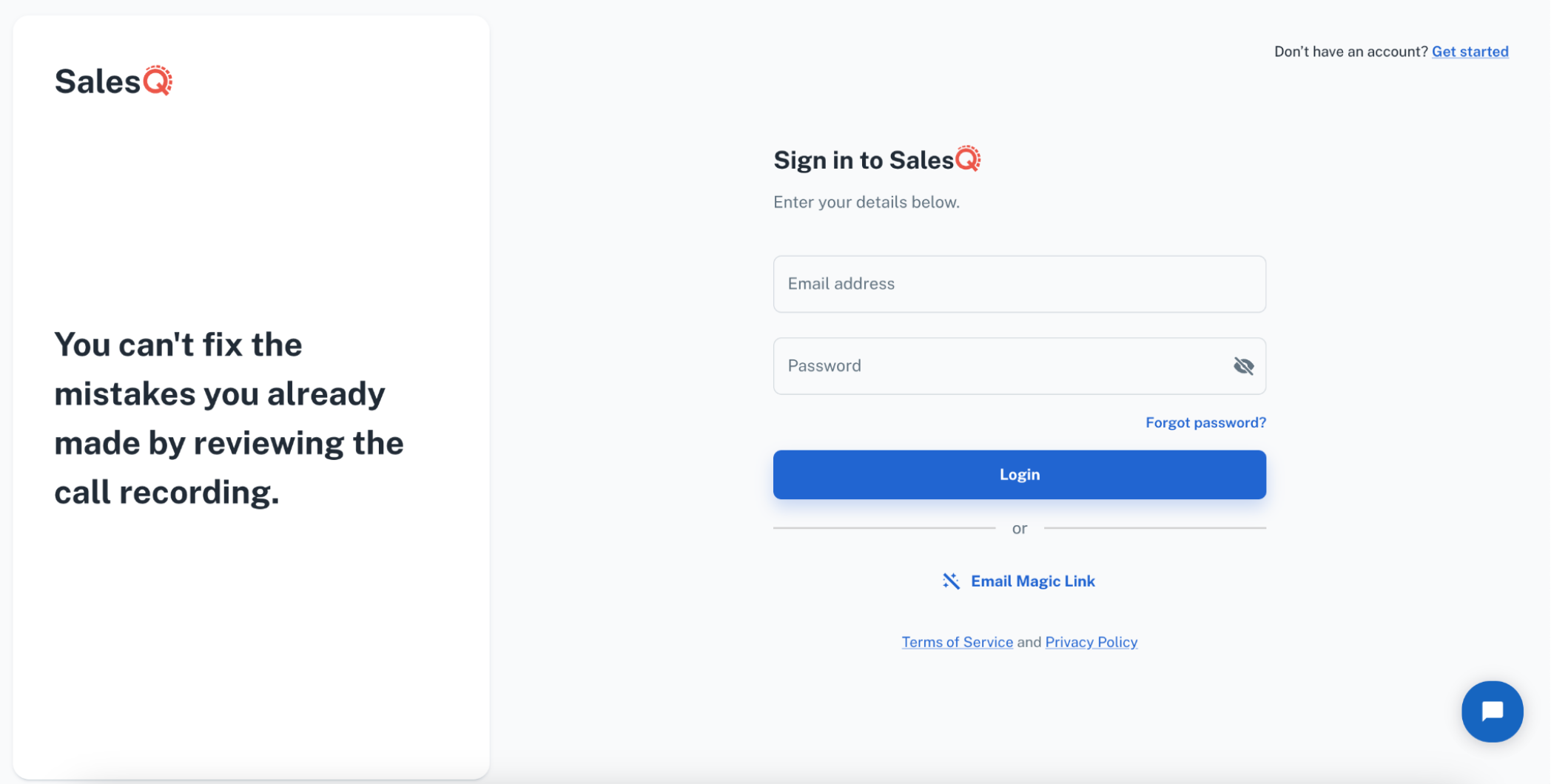The width and height of the screenshot is (1551, 784).
Task: Click the red Q in the left logo
Action: point(158,81)
